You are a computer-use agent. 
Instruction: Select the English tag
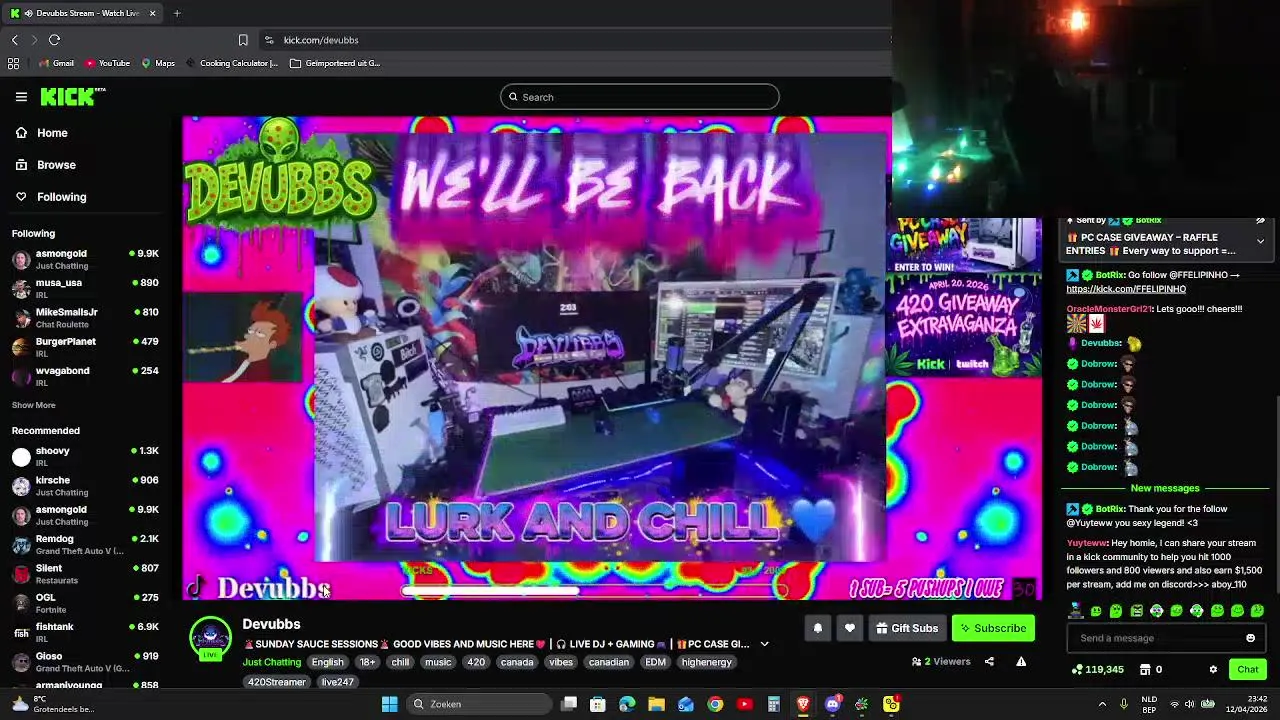(327, 662)
